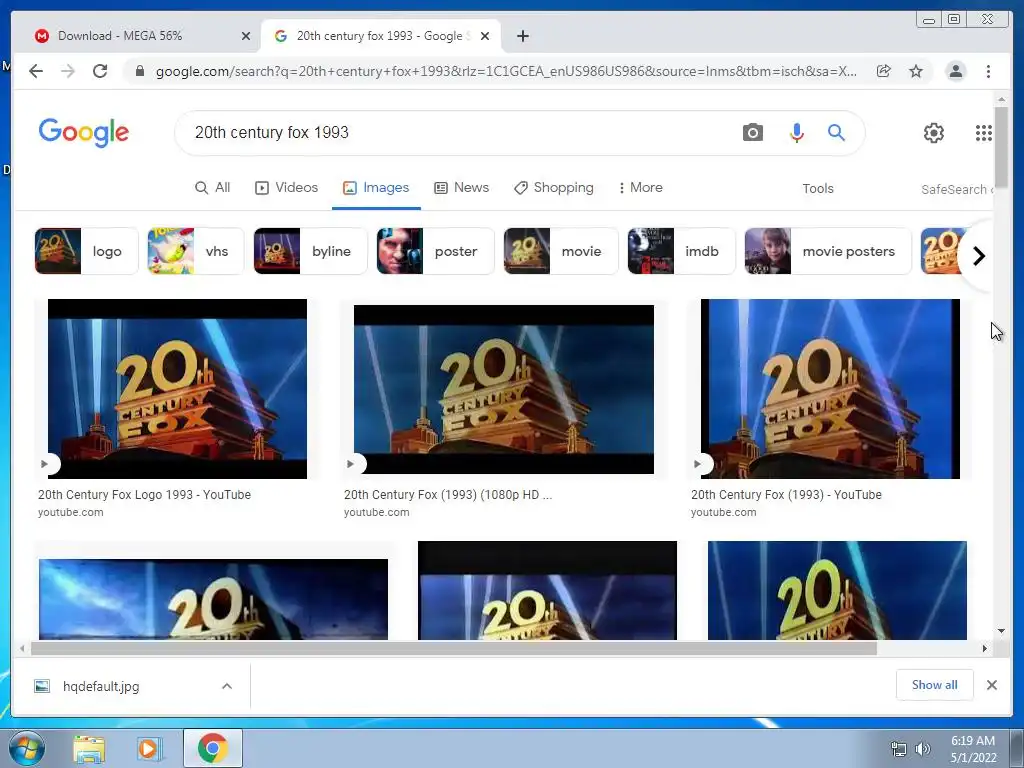
Task: Close the 20th century fox Google tab
Action: tap(485, 36)
